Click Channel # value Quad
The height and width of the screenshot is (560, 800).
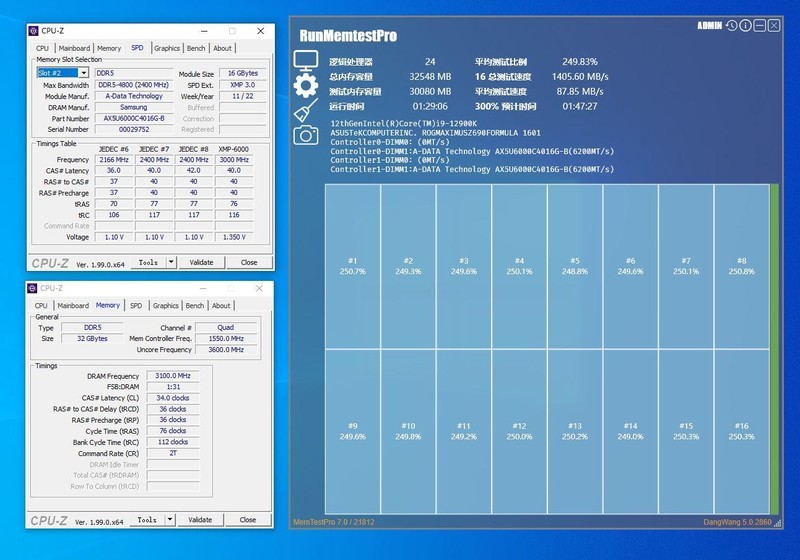pyautogui.click(x=226, y=327)
